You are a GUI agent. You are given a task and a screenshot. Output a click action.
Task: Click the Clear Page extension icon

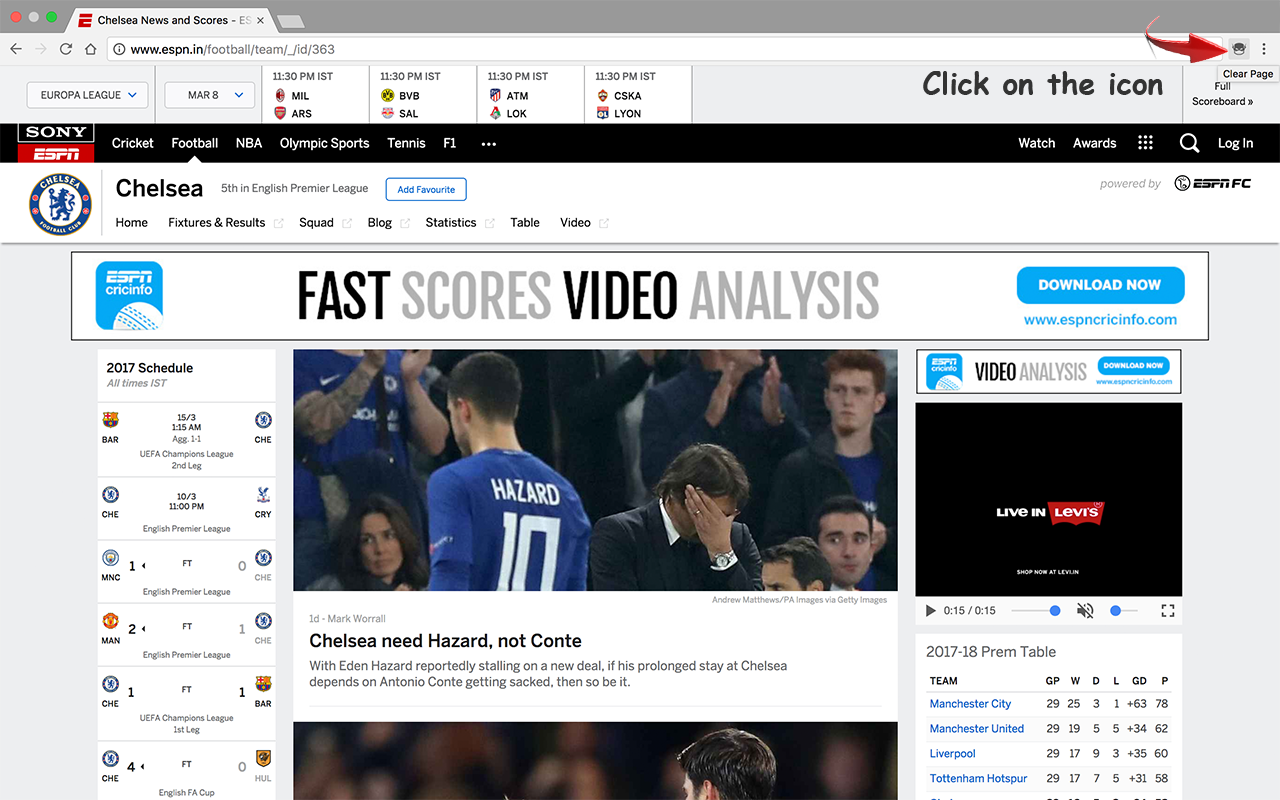coord(1239,48)
